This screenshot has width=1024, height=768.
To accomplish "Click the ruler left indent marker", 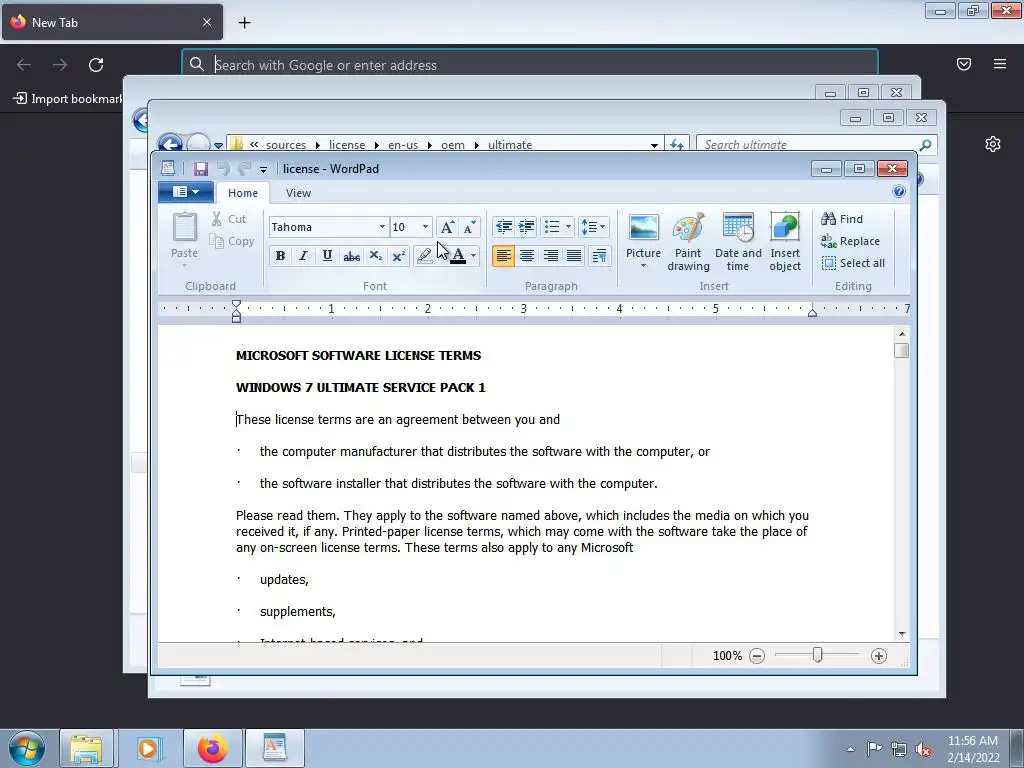I will point(236,311).
